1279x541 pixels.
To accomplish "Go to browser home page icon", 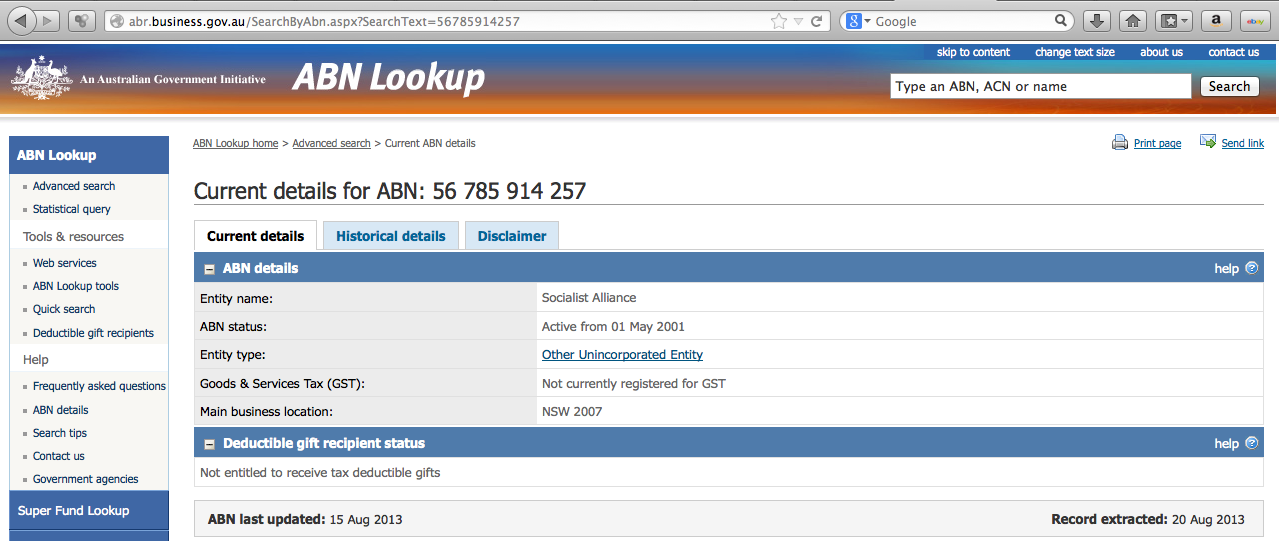I will tap(1132, 20).
